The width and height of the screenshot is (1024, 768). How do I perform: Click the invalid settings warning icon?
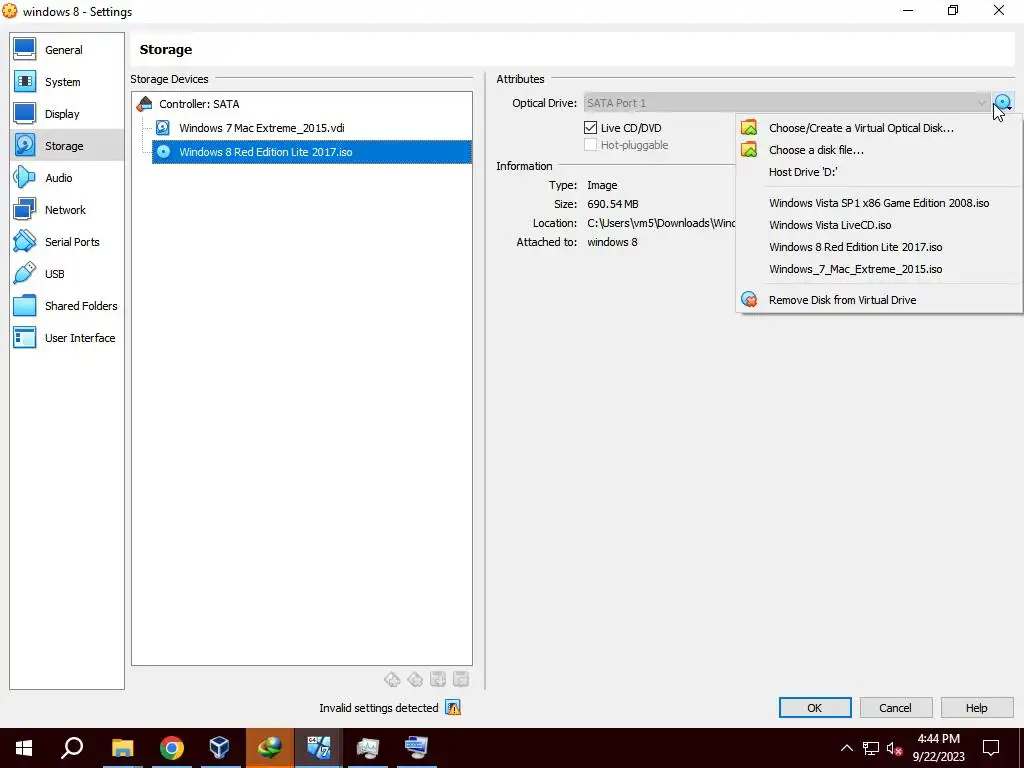453,707
